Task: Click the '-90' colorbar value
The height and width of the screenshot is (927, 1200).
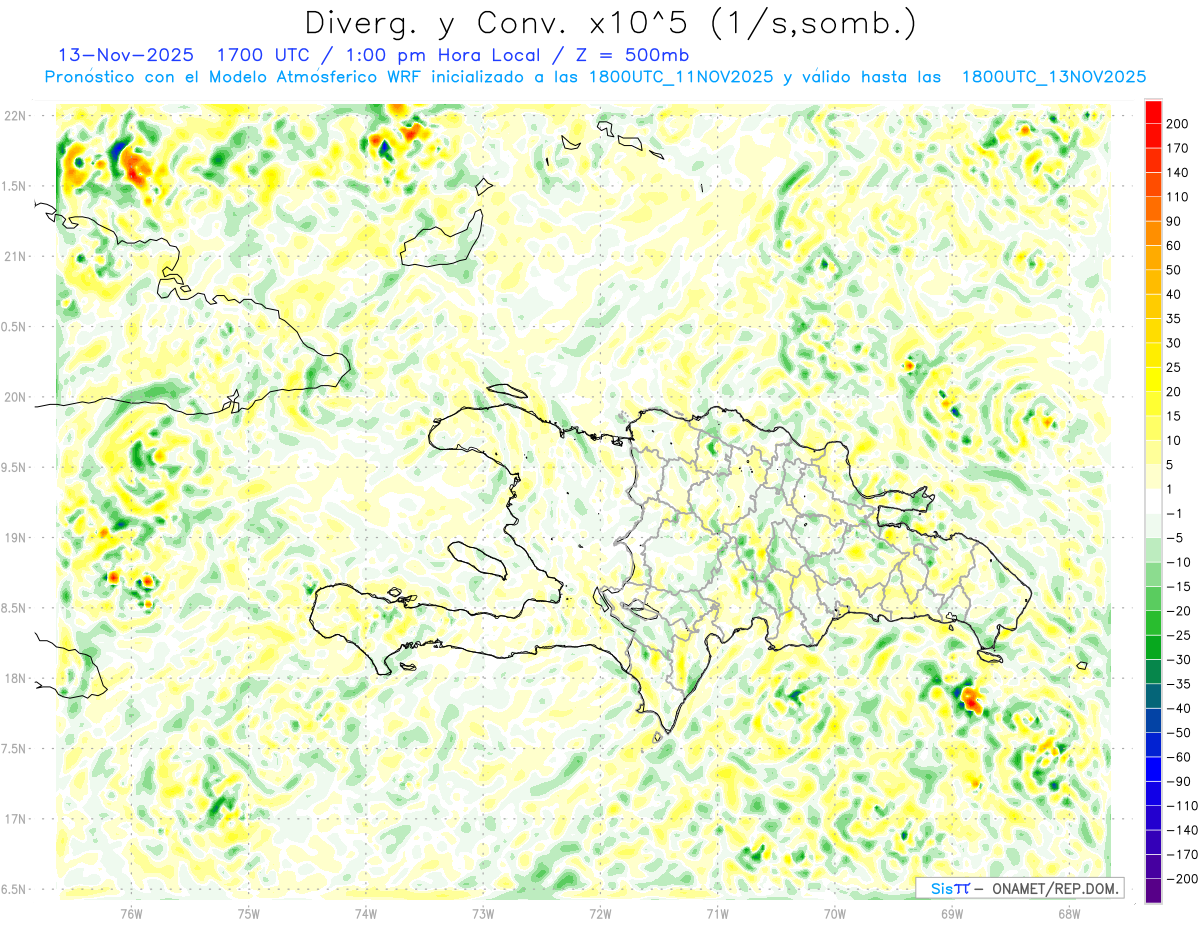Action: coord(1178,781)
